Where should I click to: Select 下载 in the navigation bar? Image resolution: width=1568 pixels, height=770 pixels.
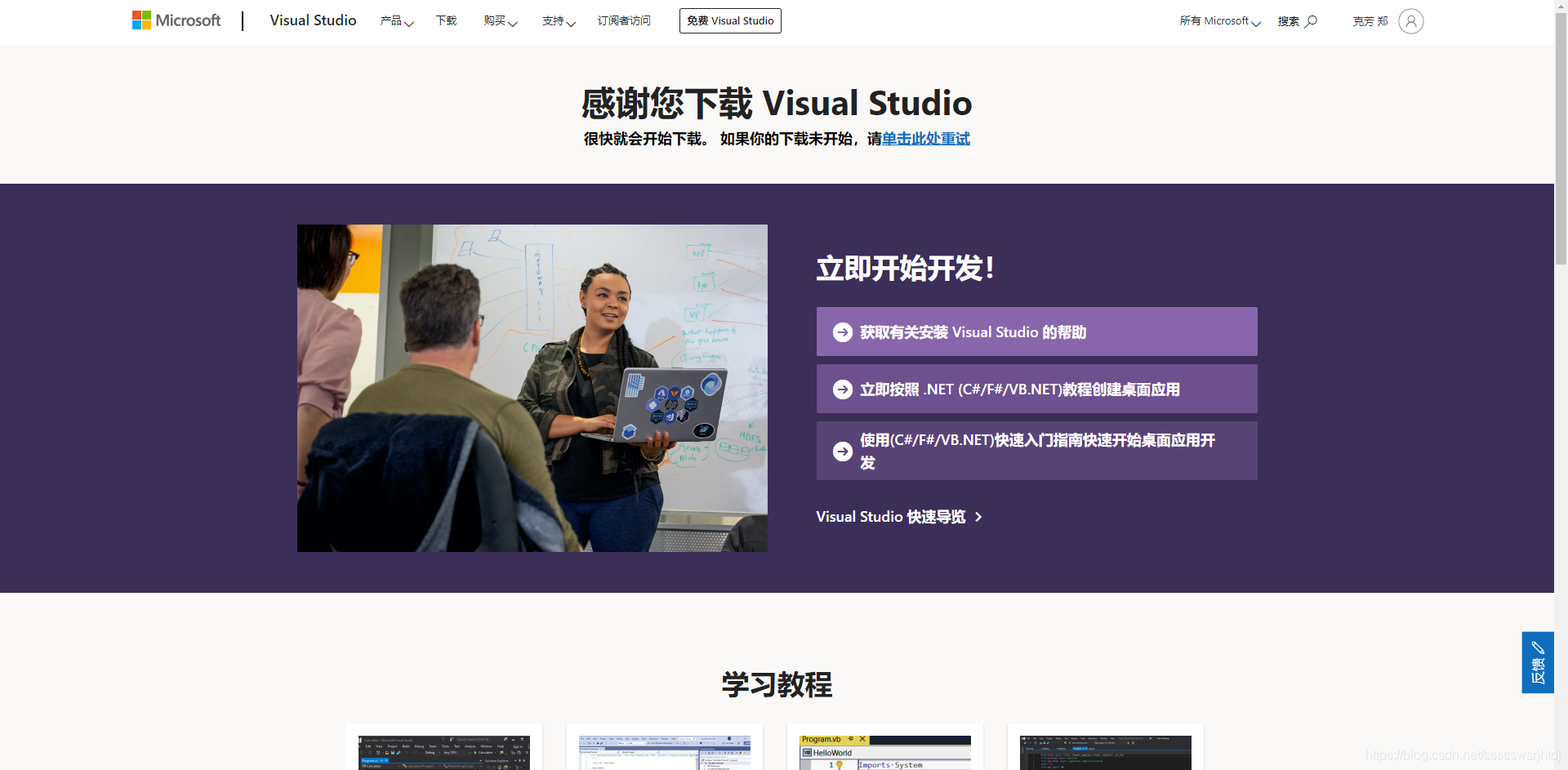coord(445,20)
